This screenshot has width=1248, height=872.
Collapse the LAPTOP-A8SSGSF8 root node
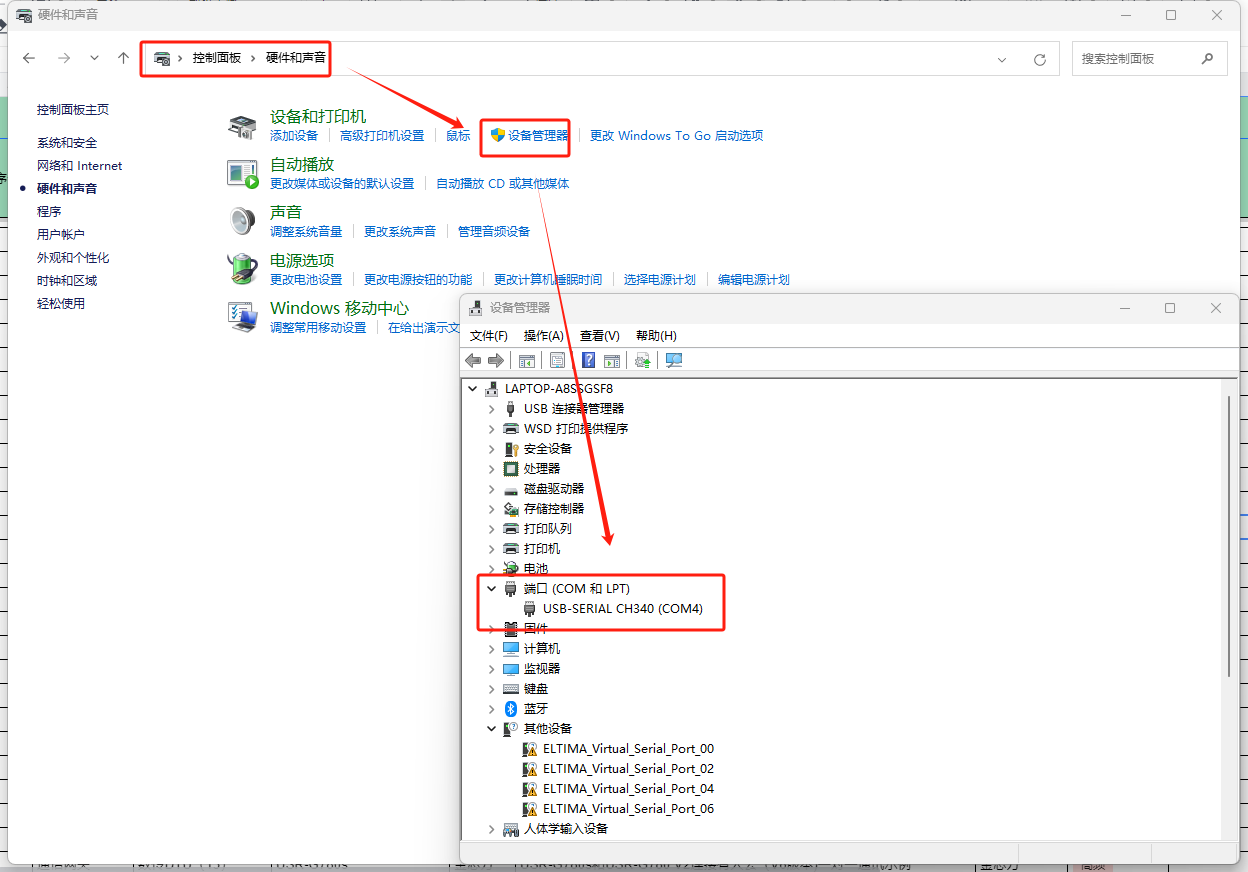pos(472,388)
